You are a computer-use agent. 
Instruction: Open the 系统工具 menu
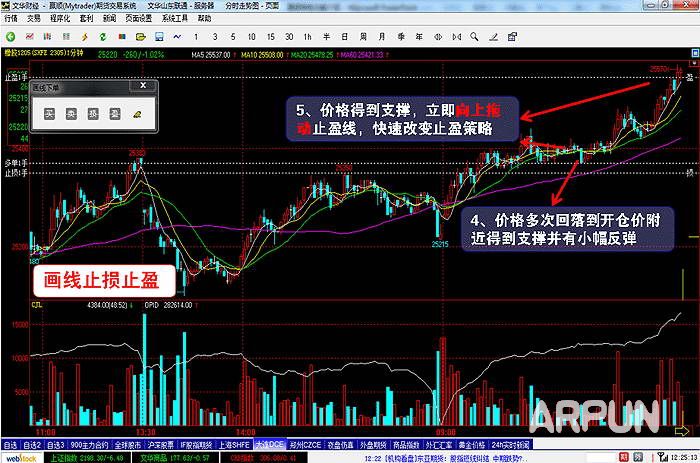click(175, 18)
